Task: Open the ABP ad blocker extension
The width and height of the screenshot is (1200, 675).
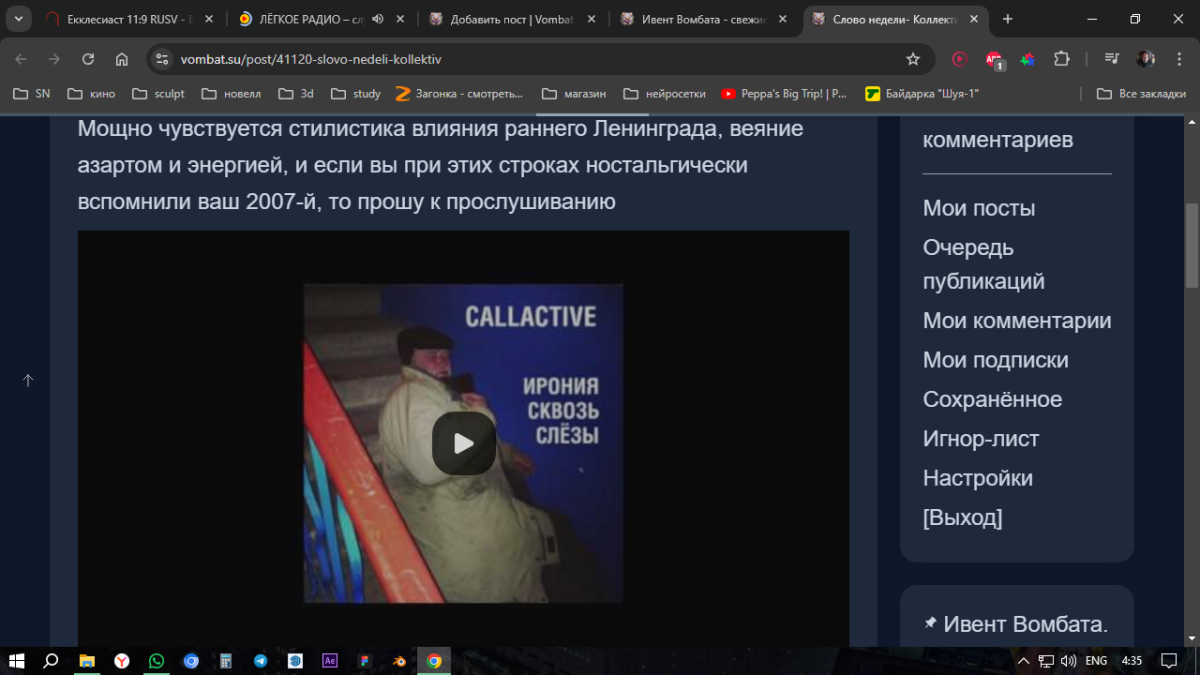Action: 993,59
